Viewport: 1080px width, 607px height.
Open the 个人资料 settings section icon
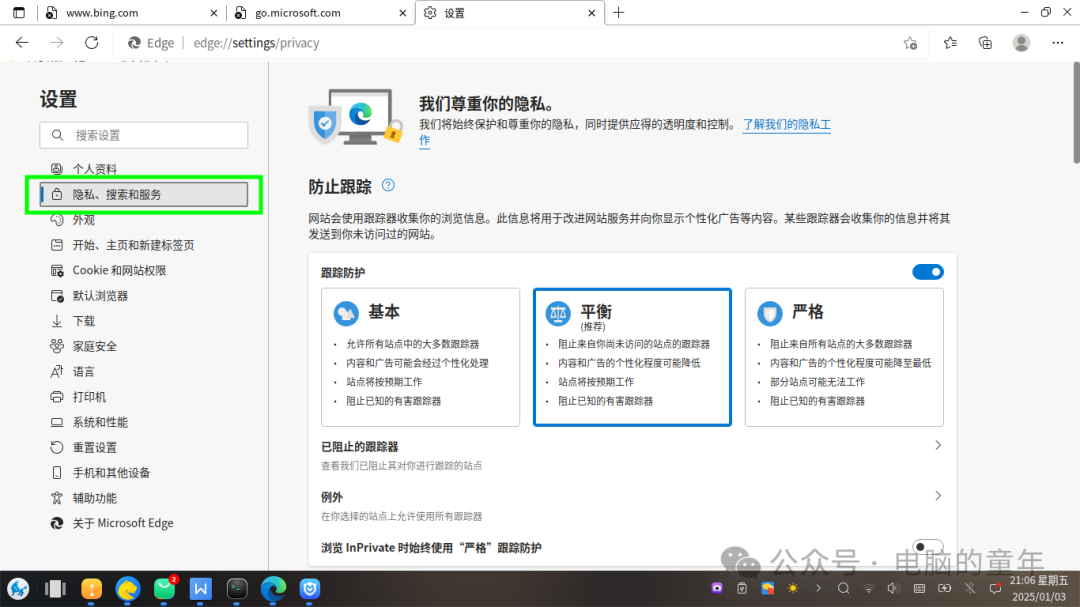click(57, 168)
